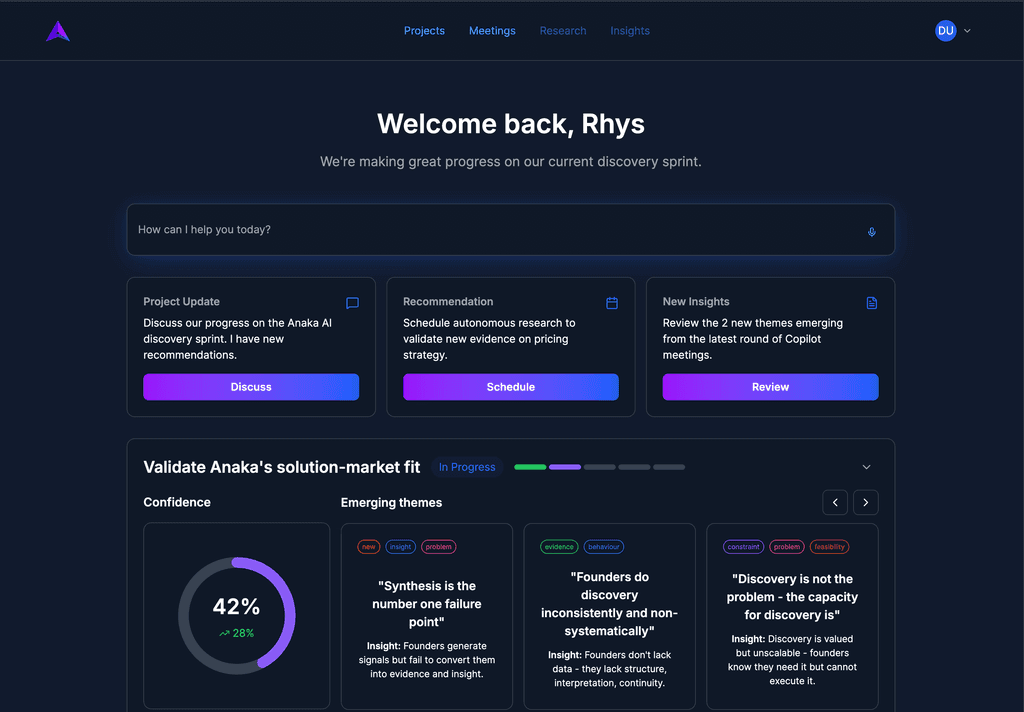Open the DU user avatar
Screen dimensions: 1024x712
pyautogui.click(x=945, y=31)
